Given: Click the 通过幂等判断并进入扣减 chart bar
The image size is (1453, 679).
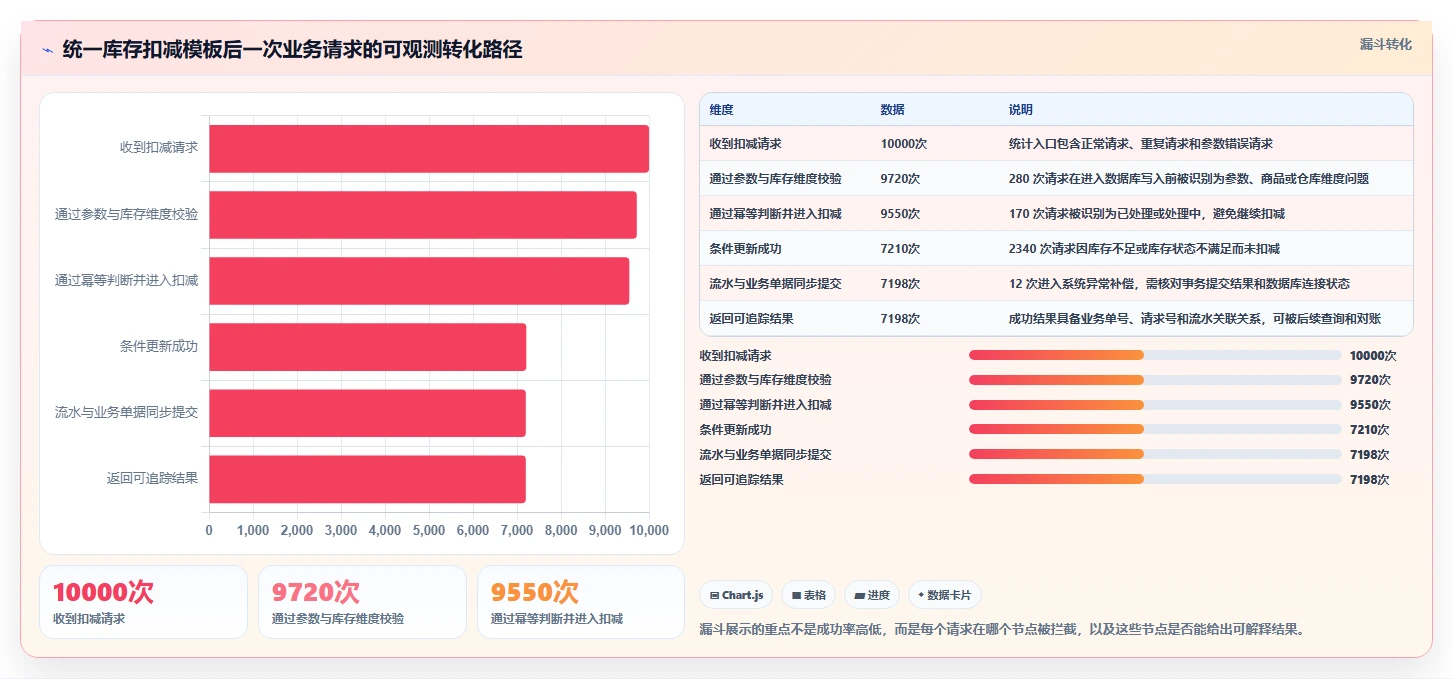Looking at the screenshot, I should point(419,281).
